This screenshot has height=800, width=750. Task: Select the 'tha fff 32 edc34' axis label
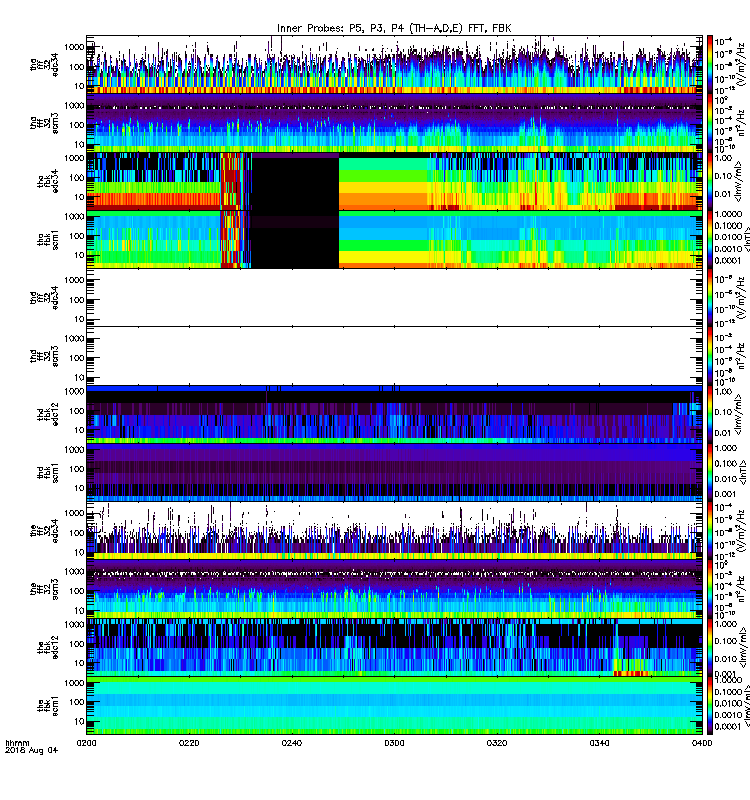coord(44,65)
